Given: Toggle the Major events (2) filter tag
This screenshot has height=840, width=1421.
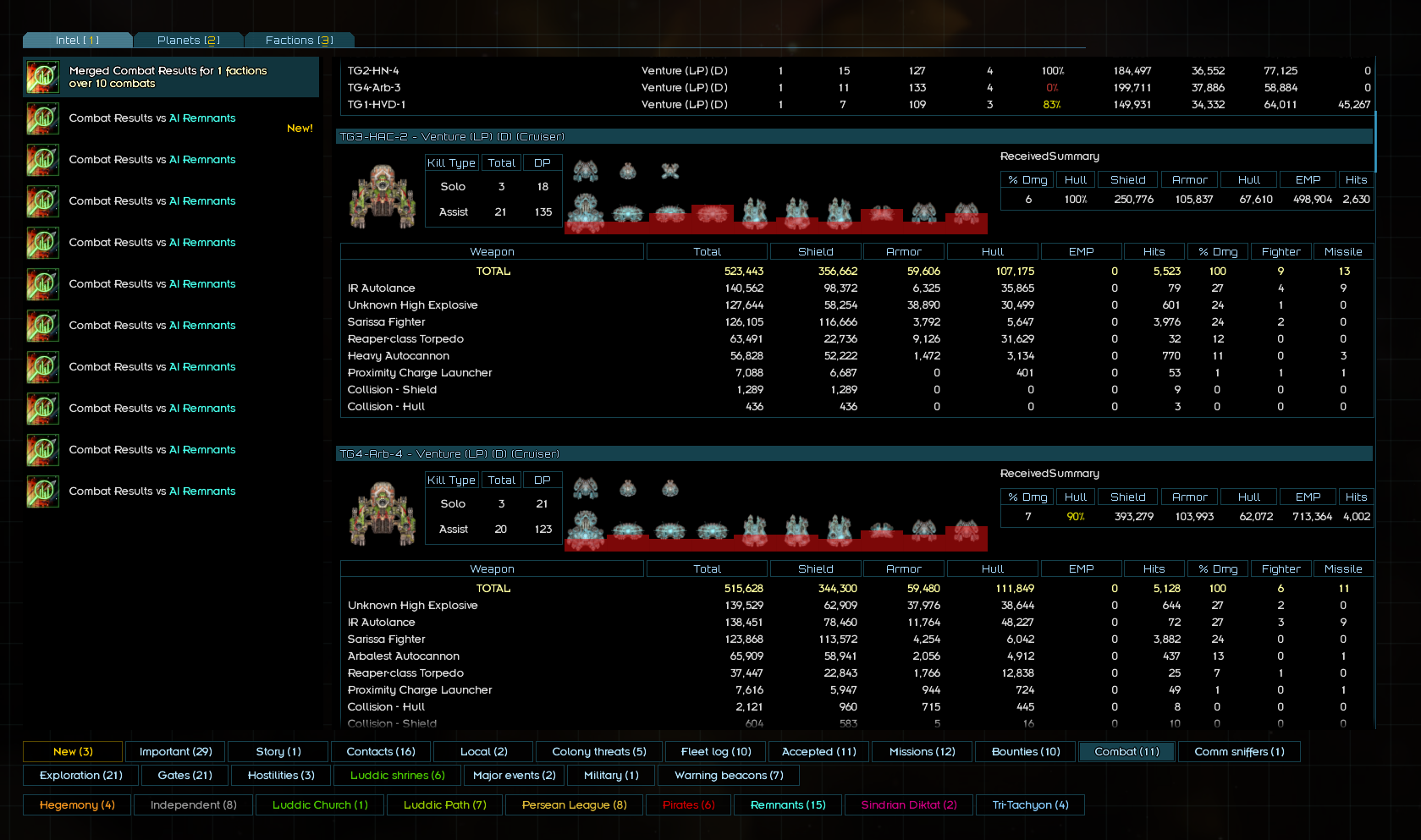Looking at the screenshot, I should click(514, 775).
